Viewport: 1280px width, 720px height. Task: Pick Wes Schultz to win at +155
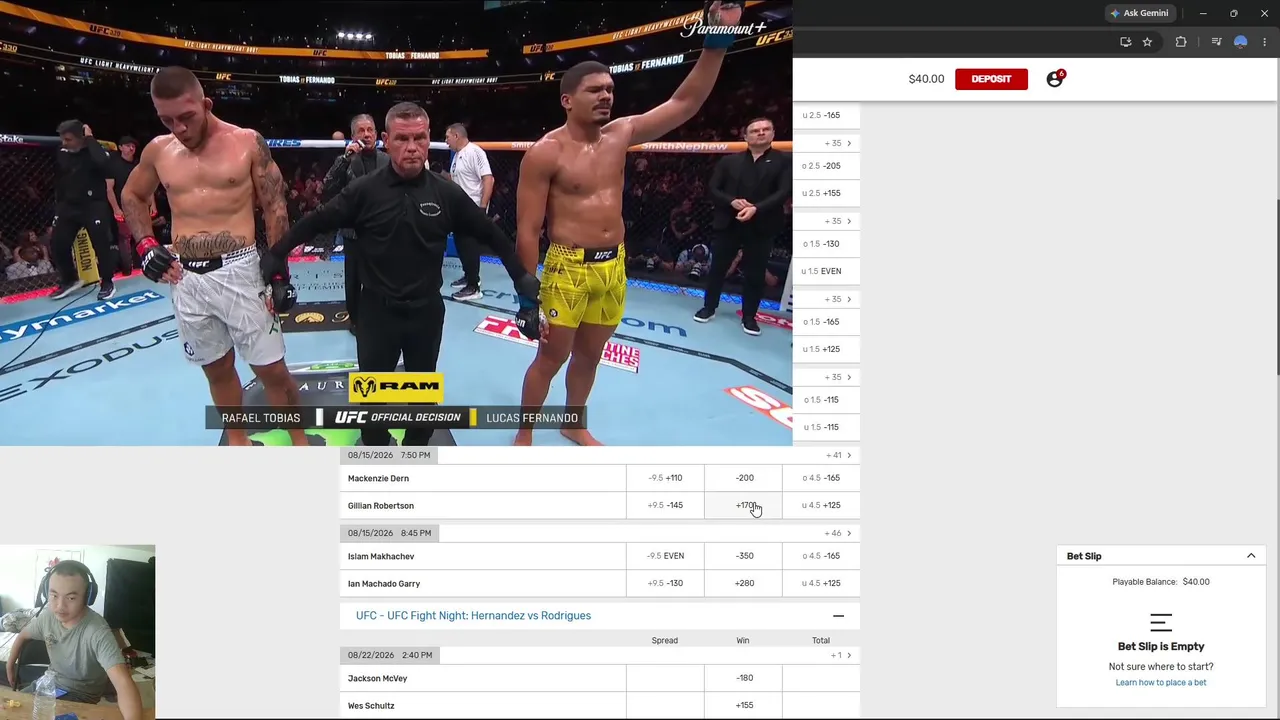point(744,705)
